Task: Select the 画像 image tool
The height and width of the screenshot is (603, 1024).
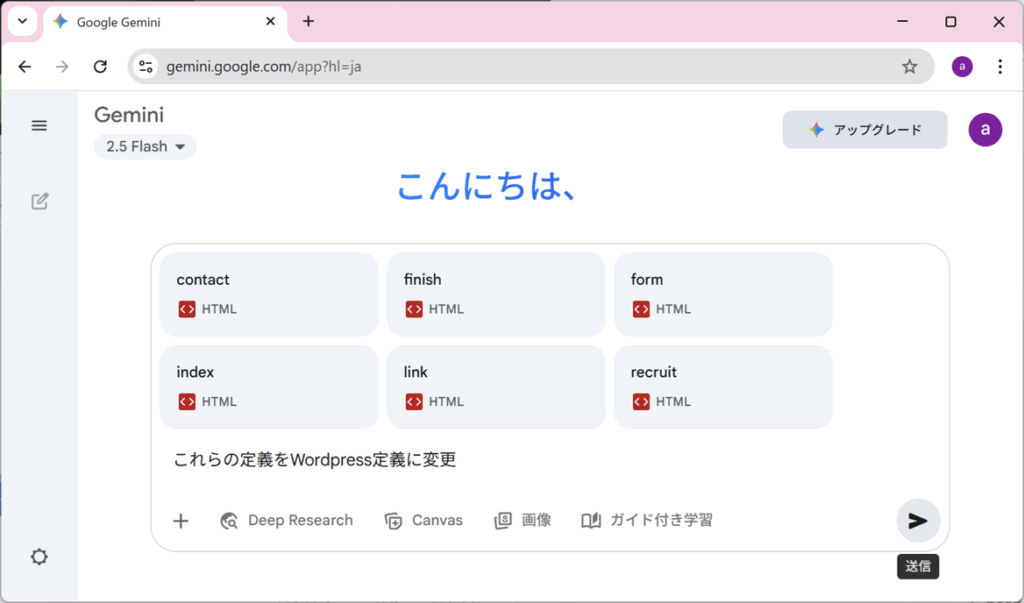Action: coord(522,521)
